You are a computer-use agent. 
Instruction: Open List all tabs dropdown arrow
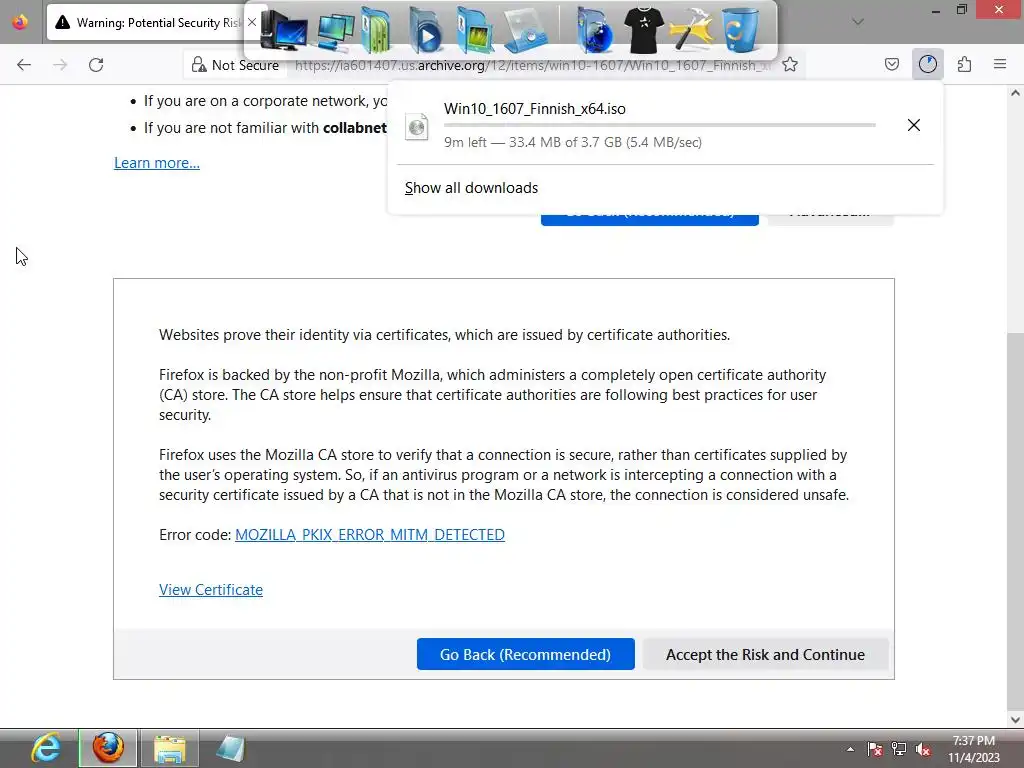point(858,22)
